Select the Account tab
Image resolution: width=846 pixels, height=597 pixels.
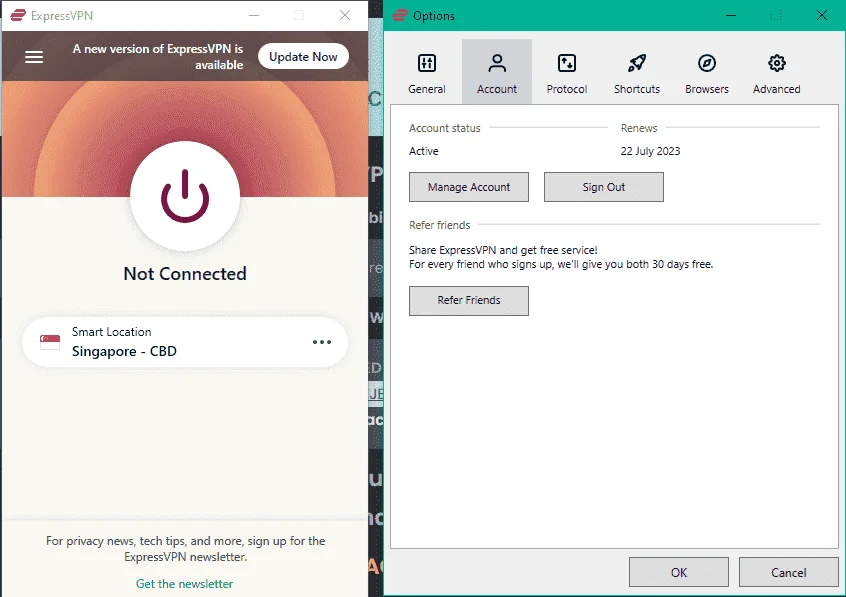point(497,73)
